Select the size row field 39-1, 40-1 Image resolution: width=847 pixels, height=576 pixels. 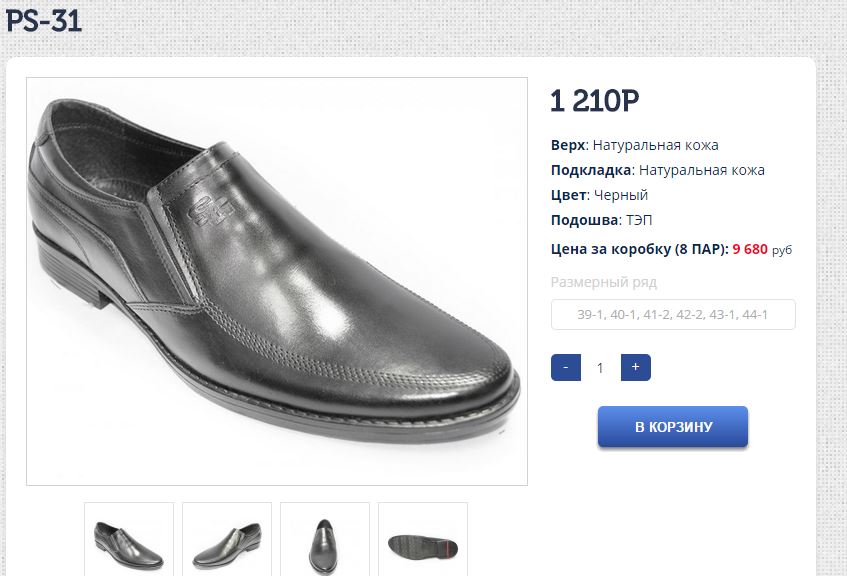coord(673,315)
